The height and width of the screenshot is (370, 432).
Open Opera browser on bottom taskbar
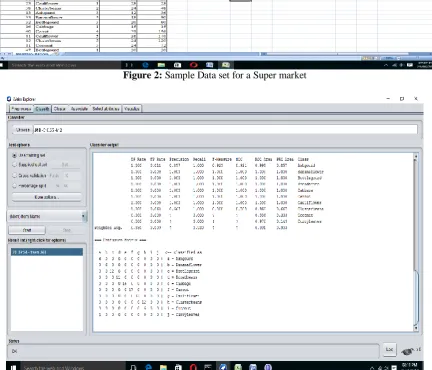point(193,367)
